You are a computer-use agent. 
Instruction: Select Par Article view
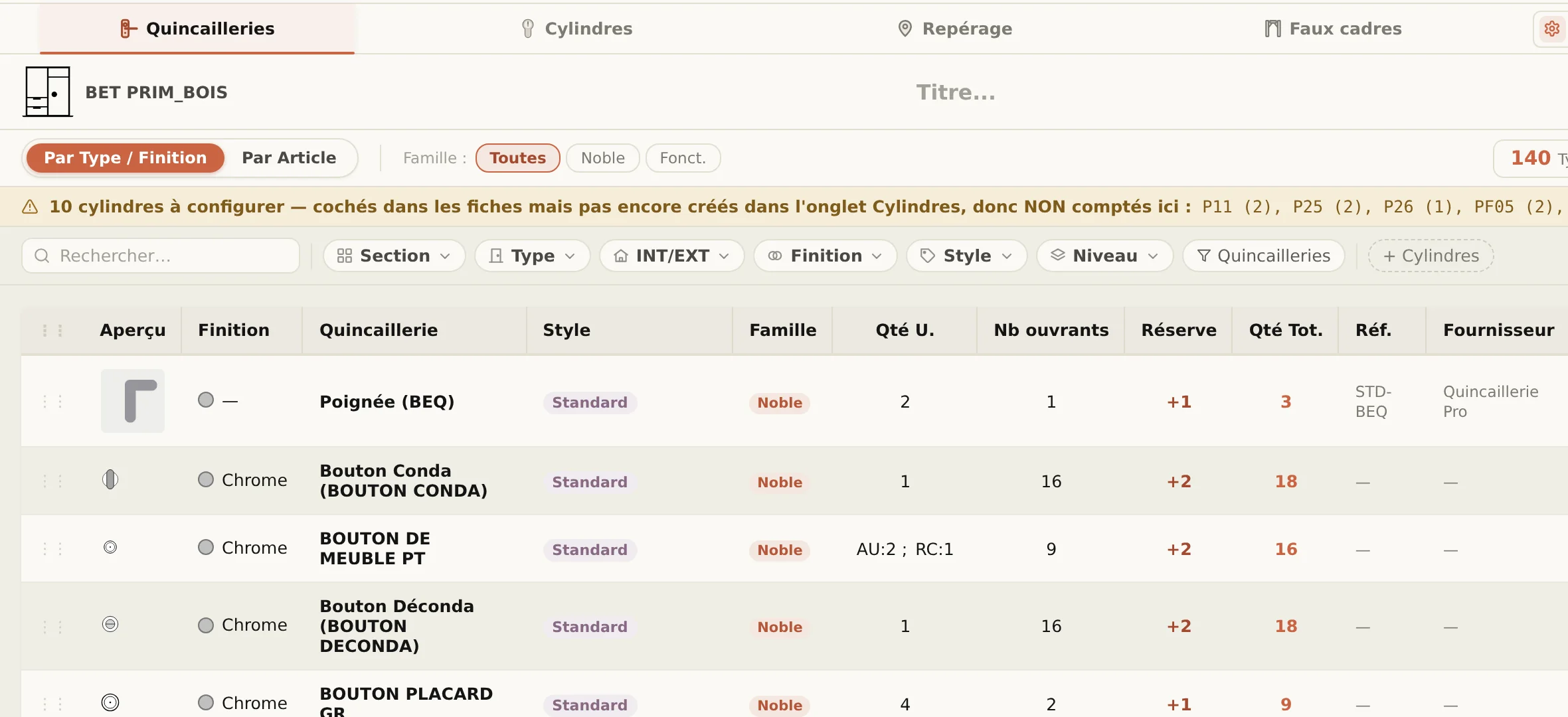(x=289, y=158)
